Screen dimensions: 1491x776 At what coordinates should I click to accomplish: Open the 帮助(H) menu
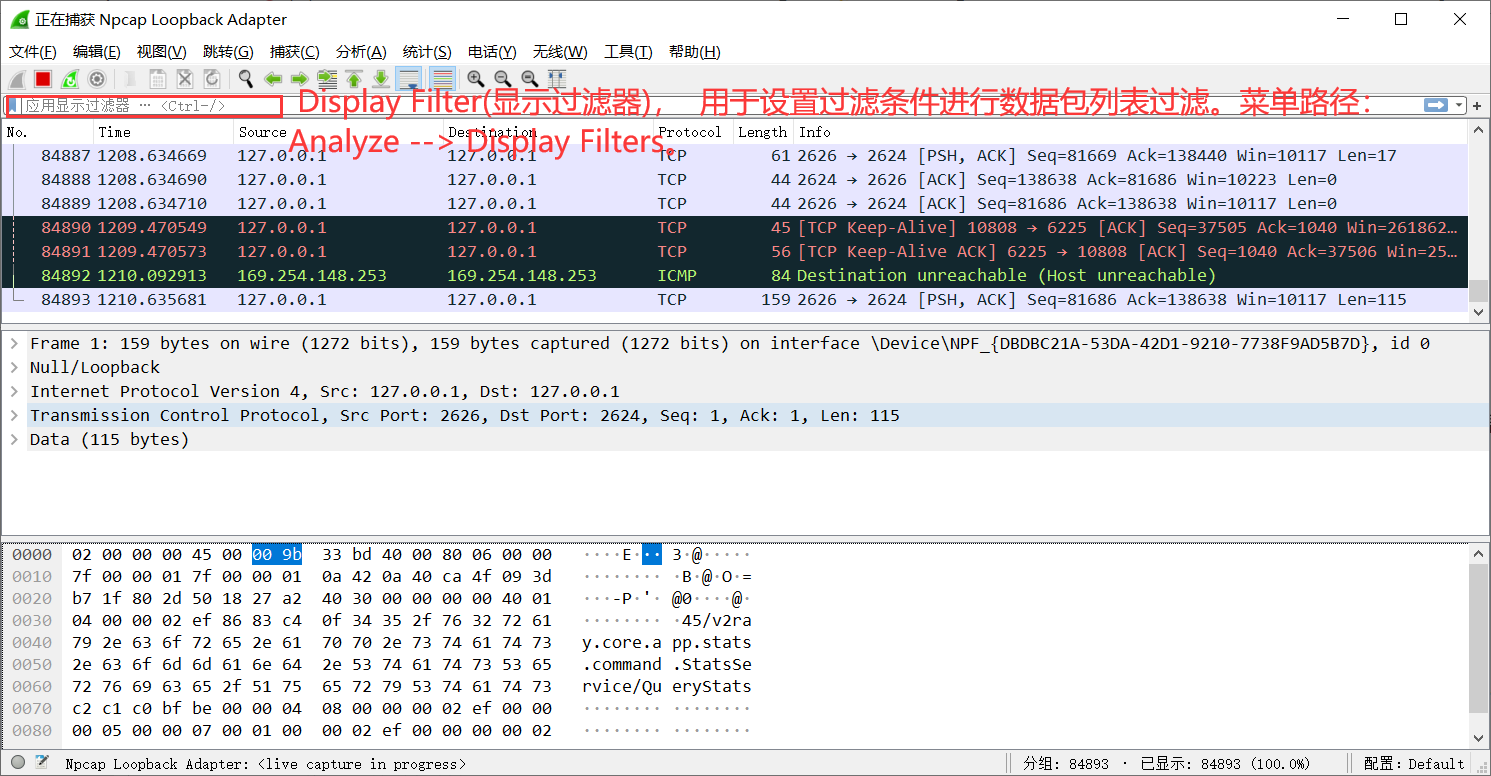(694, 52)
